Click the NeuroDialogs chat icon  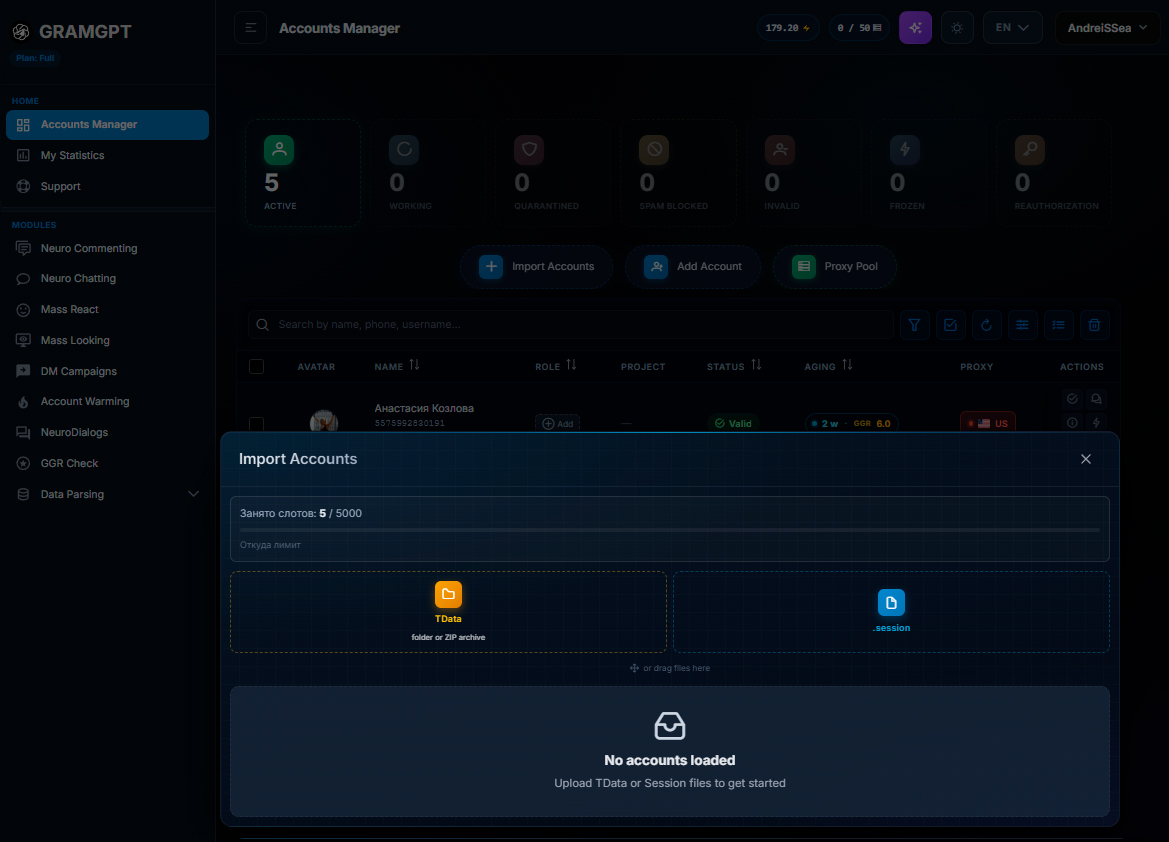click(x=23, y=433)
